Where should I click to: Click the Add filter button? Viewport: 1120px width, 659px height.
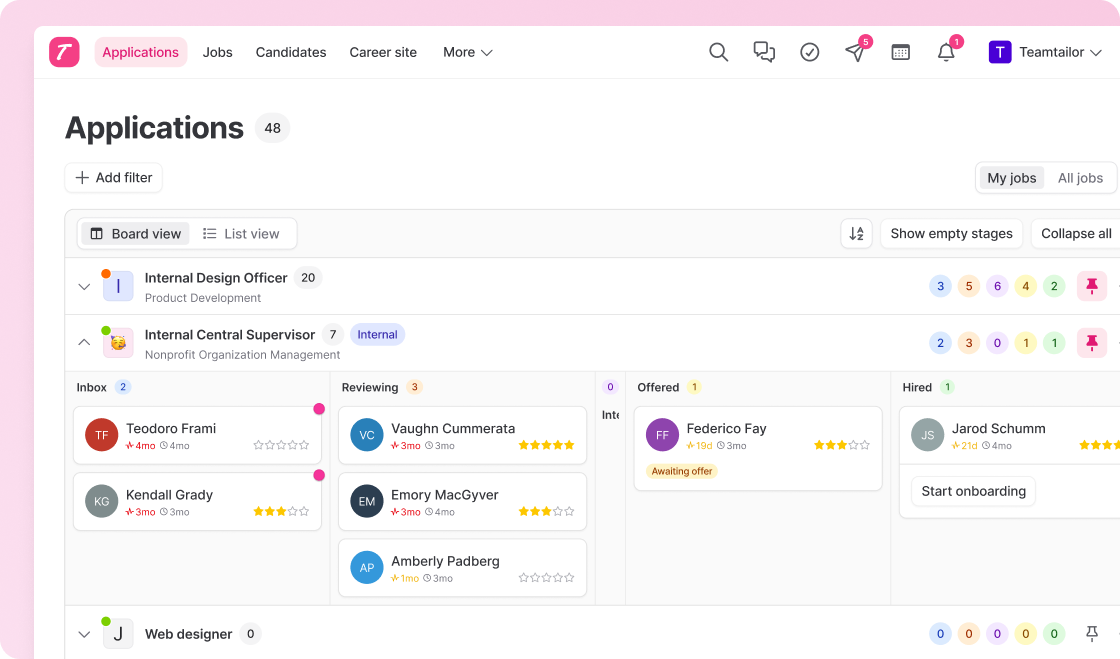(114, 178)
